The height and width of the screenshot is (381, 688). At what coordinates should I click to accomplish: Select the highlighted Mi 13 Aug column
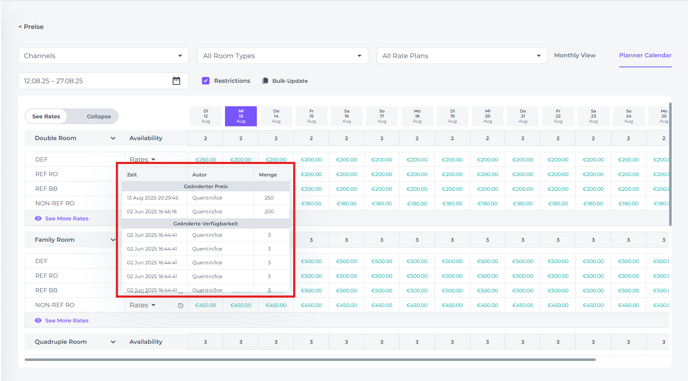coord(241,116)
